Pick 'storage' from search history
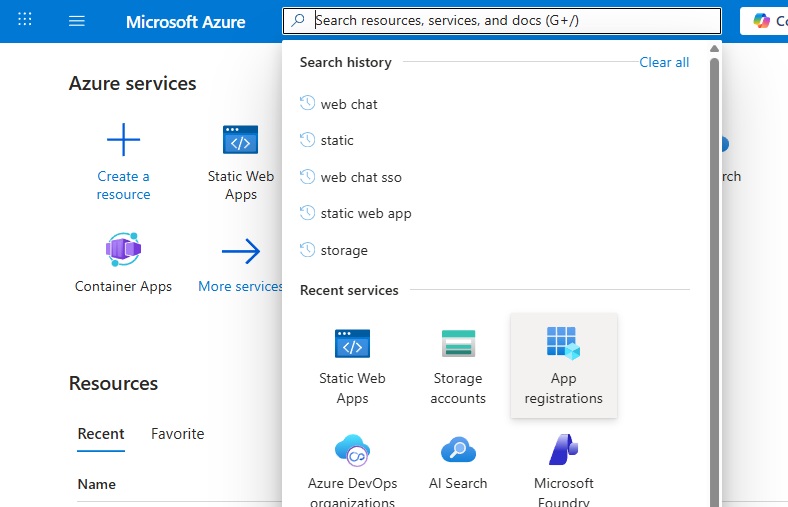This screenshot has height=507, width=788. pos(344,250)
